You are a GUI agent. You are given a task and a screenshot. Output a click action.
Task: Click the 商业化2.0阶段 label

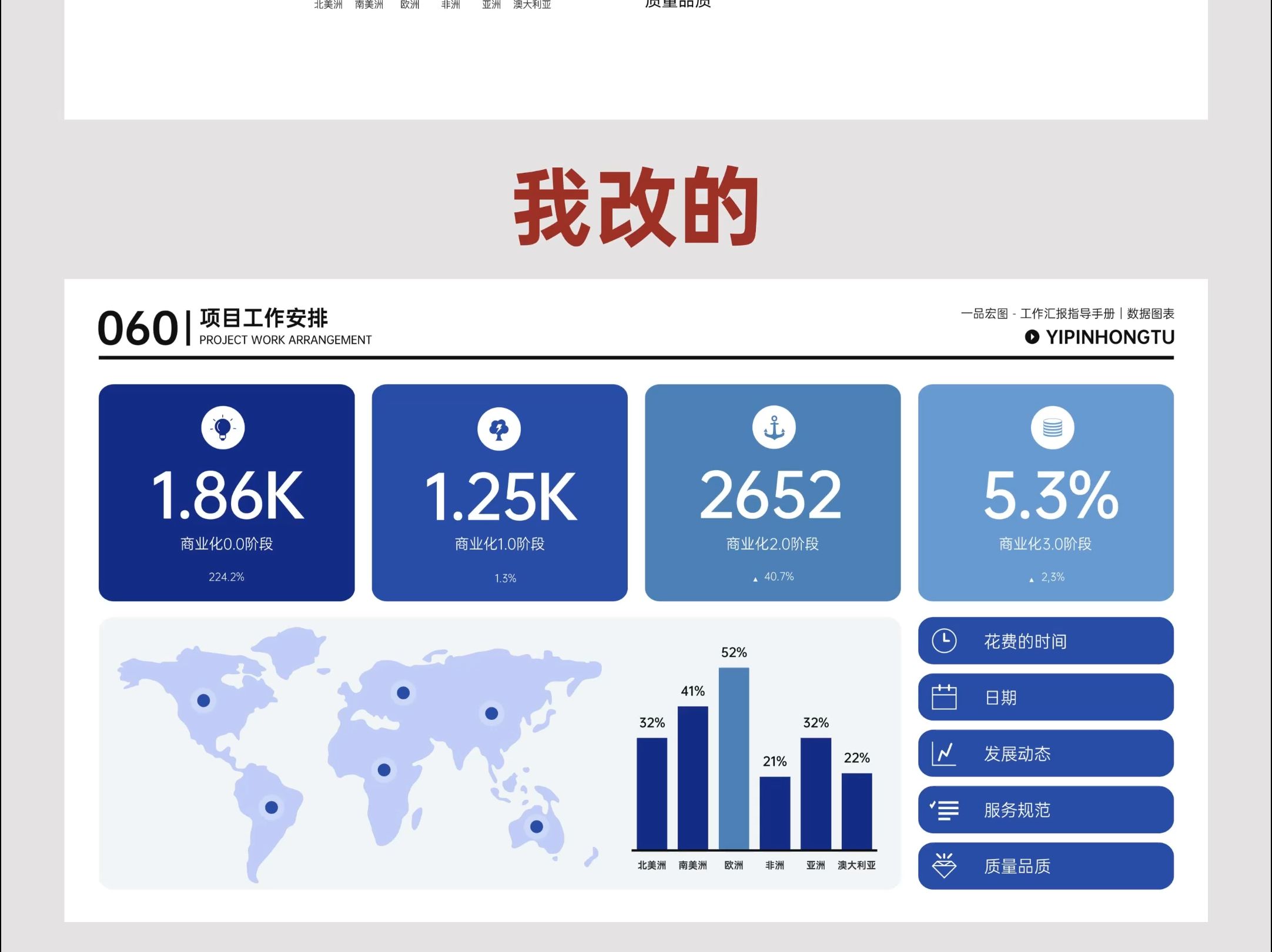click(772, 544)
